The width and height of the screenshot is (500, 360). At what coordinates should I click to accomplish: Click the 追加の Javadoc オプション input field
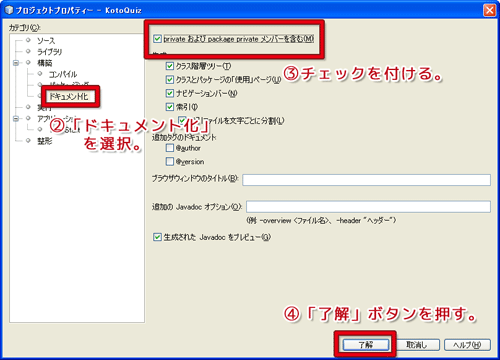(x=368, y=207)
